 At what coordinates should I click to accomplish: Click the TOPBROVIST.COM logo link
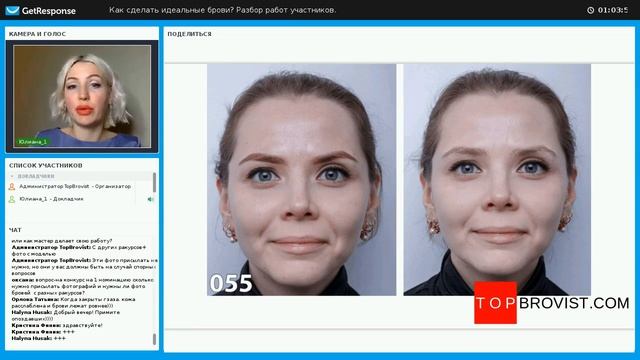pyautogui.click(x=552, y=303)
